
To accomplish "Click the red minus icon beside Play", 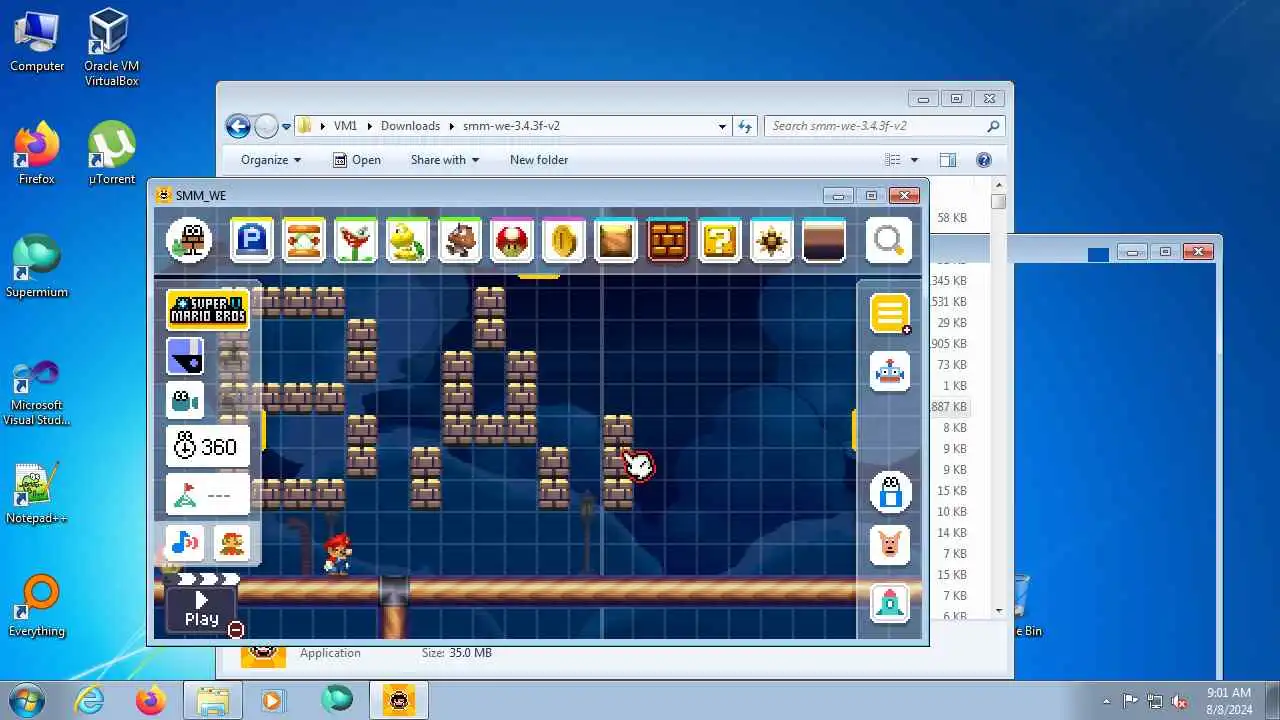I will 236,629.
